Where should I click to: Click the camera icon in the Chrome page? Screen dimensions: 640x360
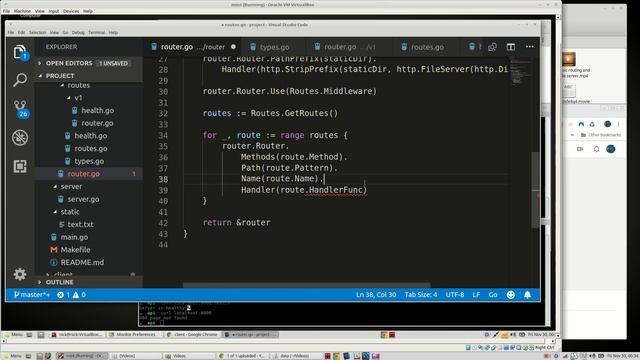580,149
